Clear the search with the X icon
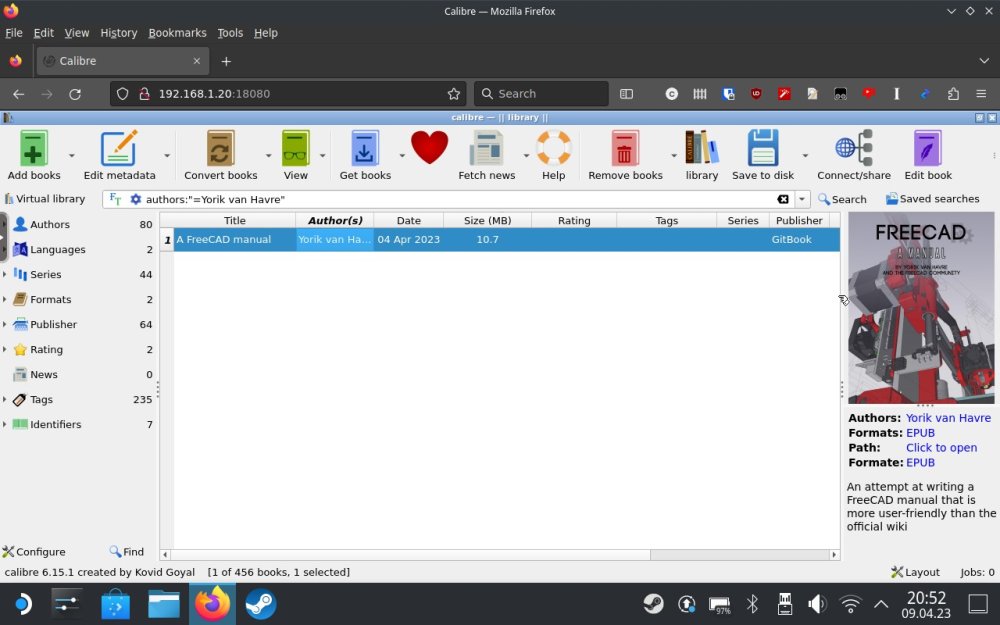 coord(783,199)
